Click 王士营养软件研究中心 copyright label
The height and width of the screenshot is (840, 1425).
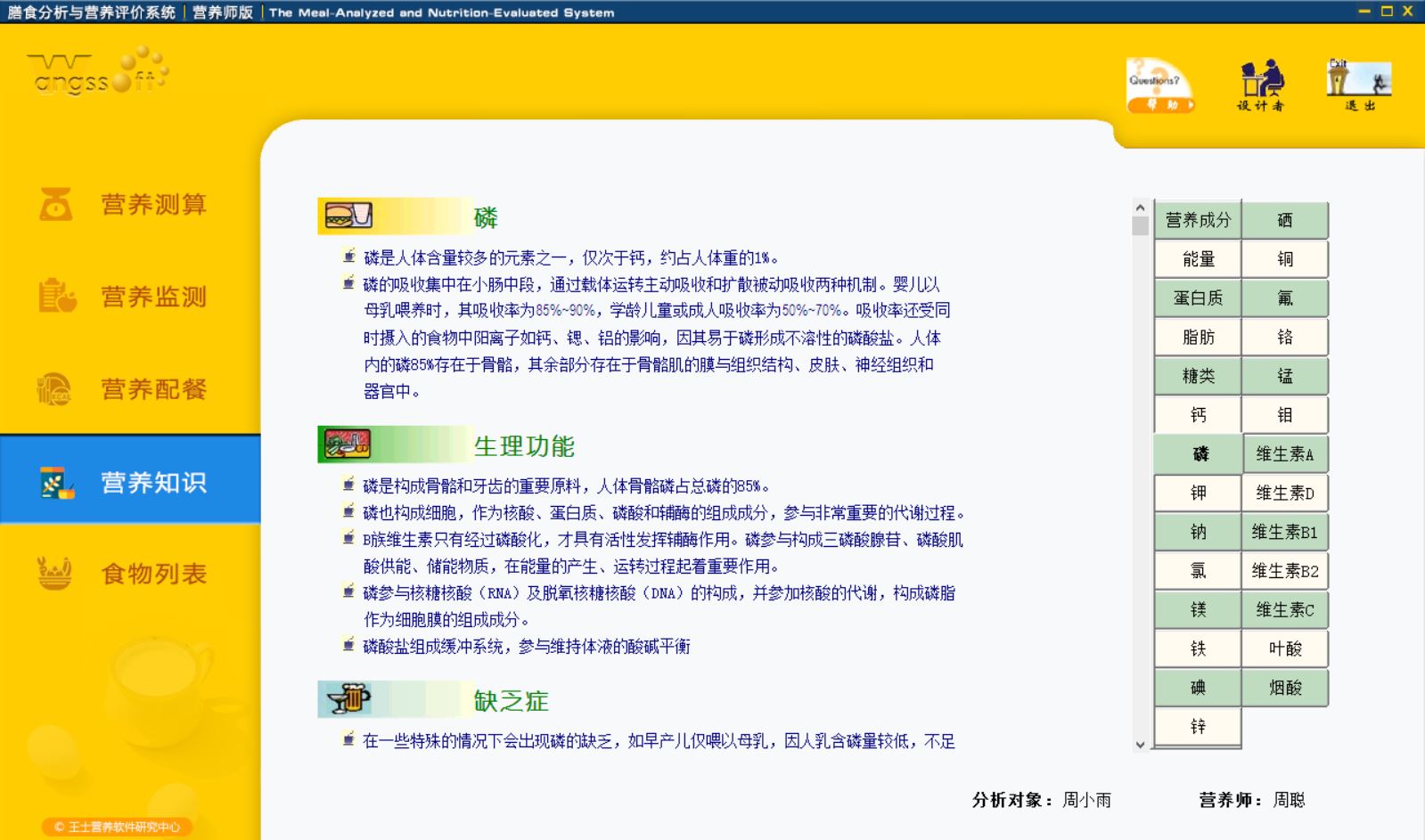pos(117,827)
